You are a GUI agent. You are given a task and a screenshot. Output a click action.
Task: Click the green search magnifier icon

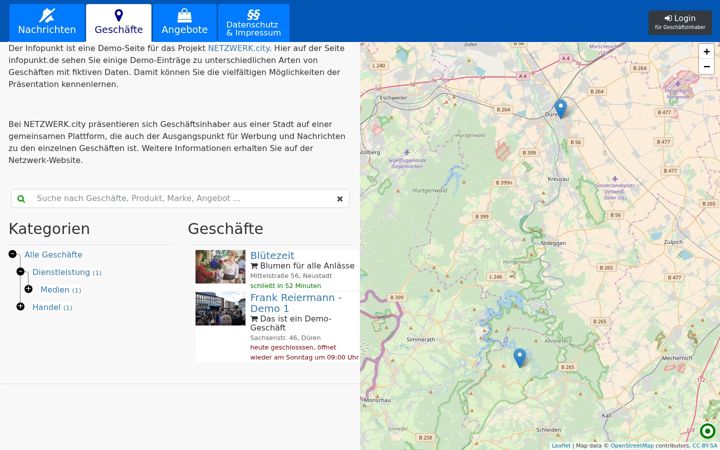pyautogui.click(x=21, y=199)
